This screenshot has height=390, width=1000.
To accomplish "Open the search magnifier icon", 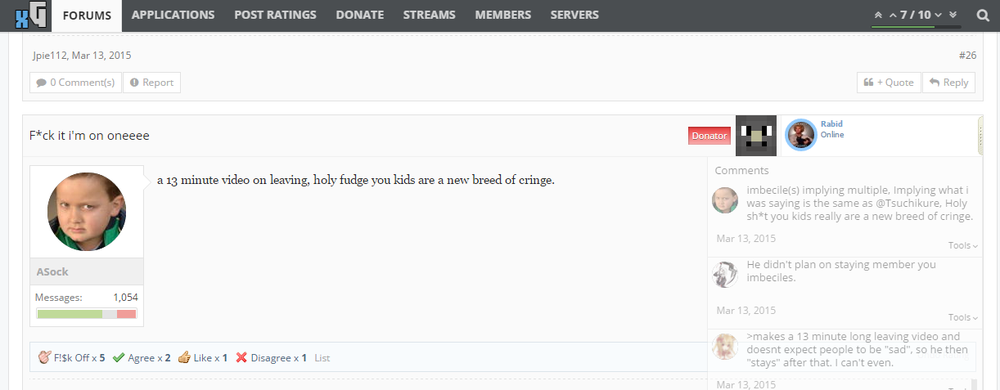I will pyautogui.click(x=983, y=15).
